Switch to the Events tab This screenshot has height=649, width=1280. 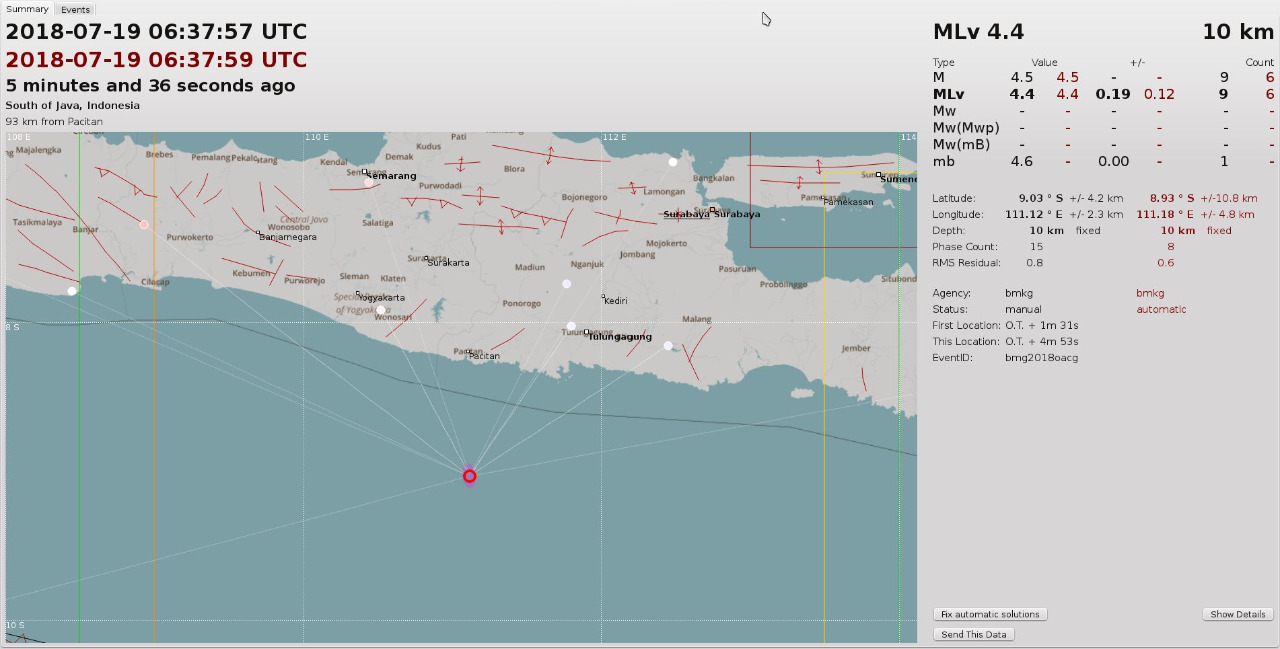coord(75,10)
